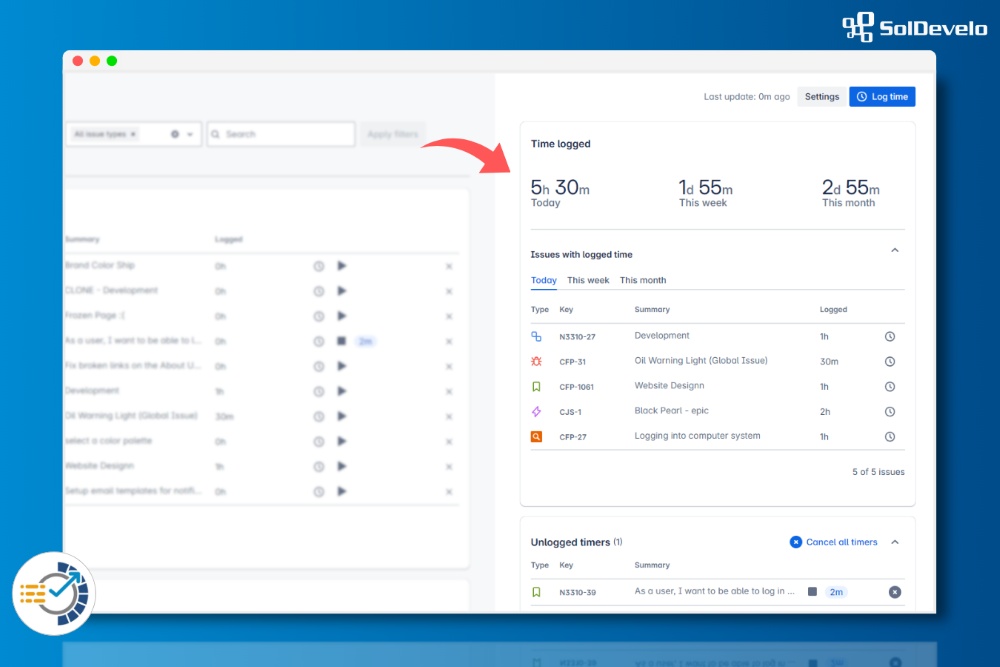Switch to the This week tab
The width and height of the screenshot is (1000, 667).
pyautogui.click(x=588, y=281)
